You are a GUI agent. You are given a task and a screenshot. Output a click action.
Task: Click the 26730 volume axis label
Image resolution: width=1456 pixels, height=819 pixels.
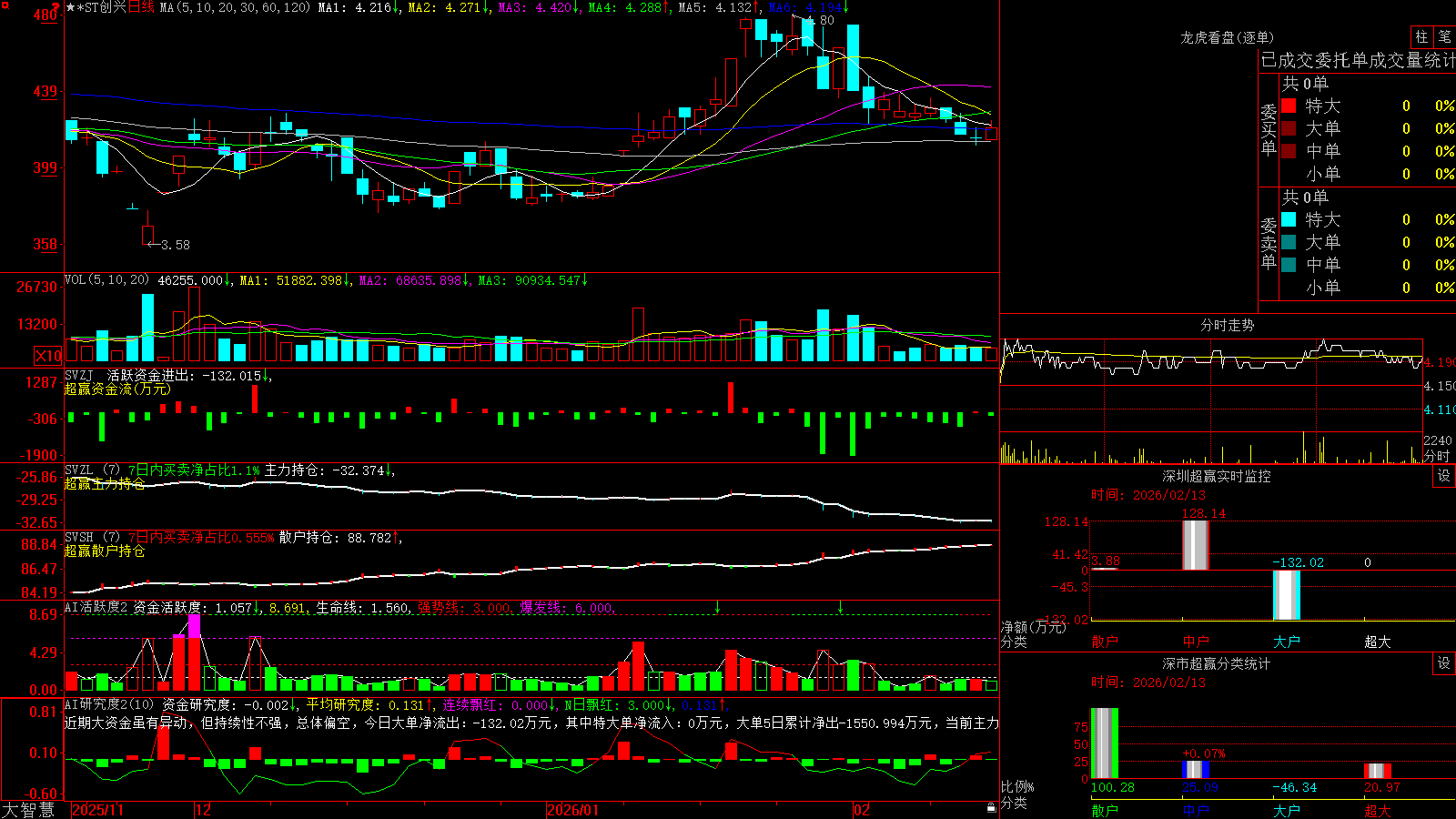coord(37,287)
